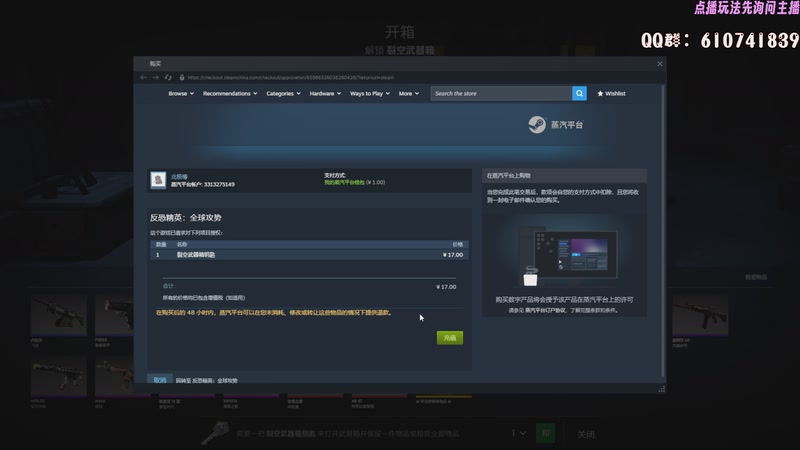Expand the More dropdown menu
This screenshot has height=450, width=800.
pyautogui.click(x=409, y=93)
